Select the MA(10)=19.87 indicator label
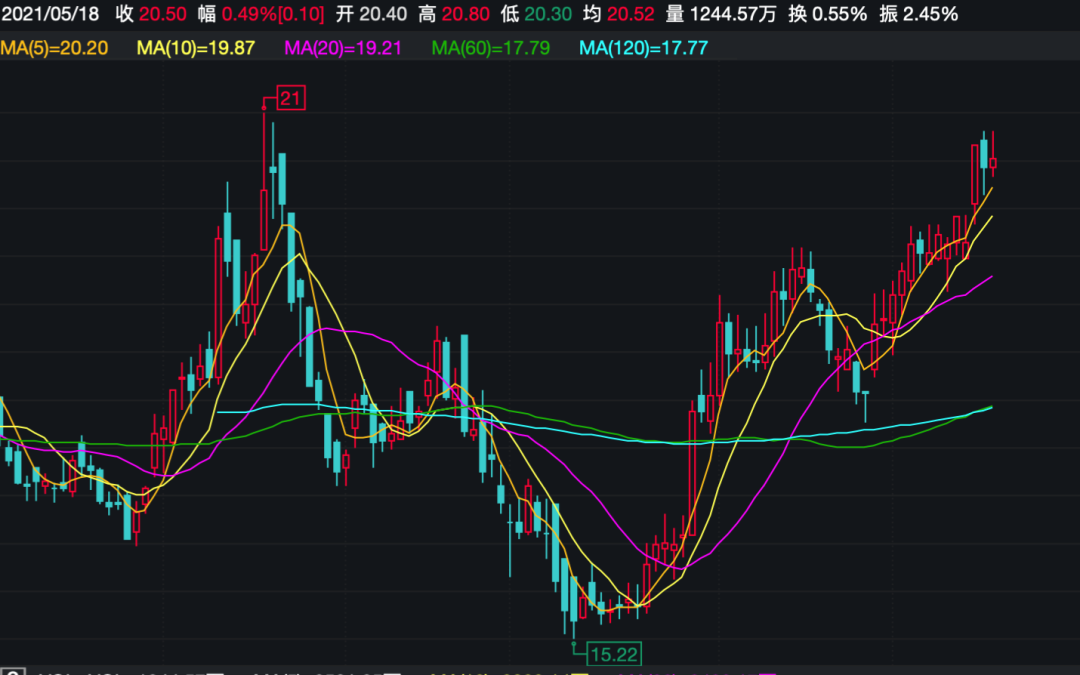The height and width of the screenshot is (675, 1080). (x=196, y=48)
